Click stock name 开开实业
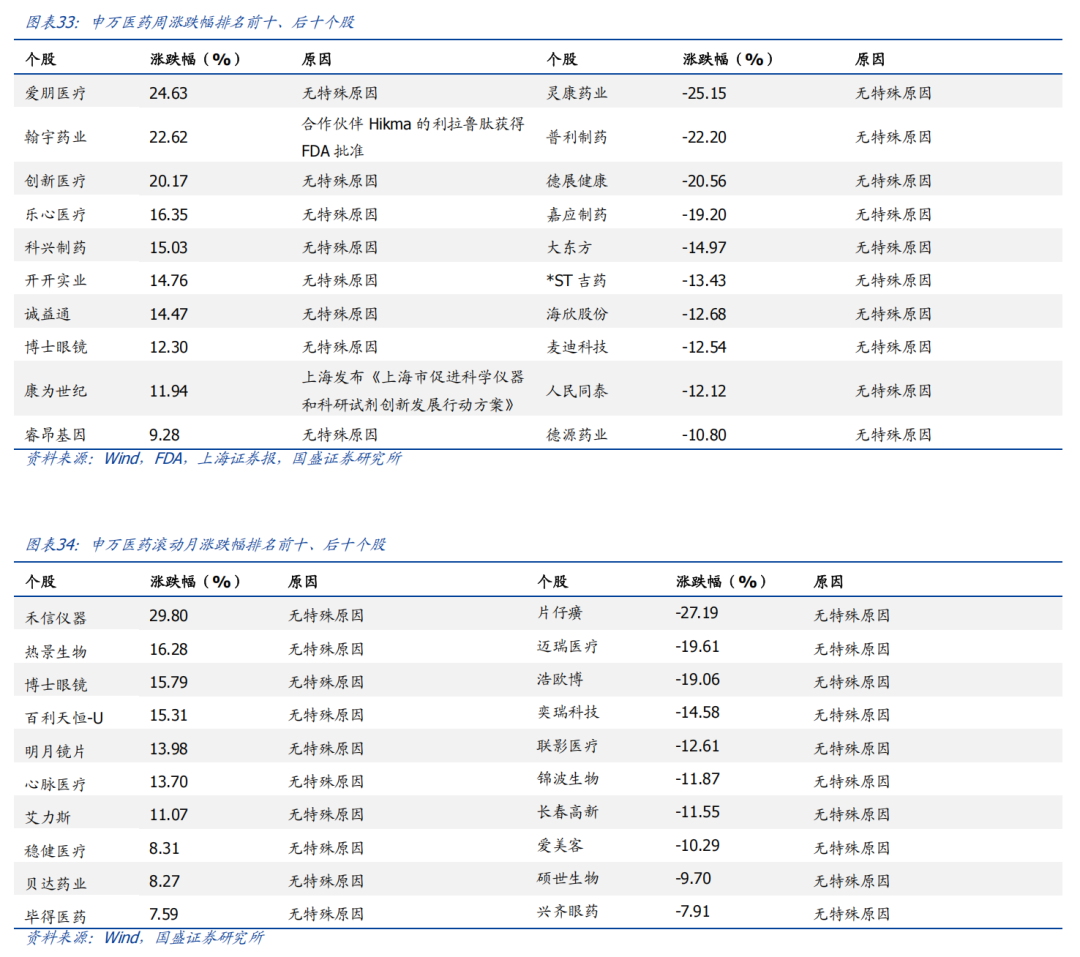 click(x=56, y=280)
